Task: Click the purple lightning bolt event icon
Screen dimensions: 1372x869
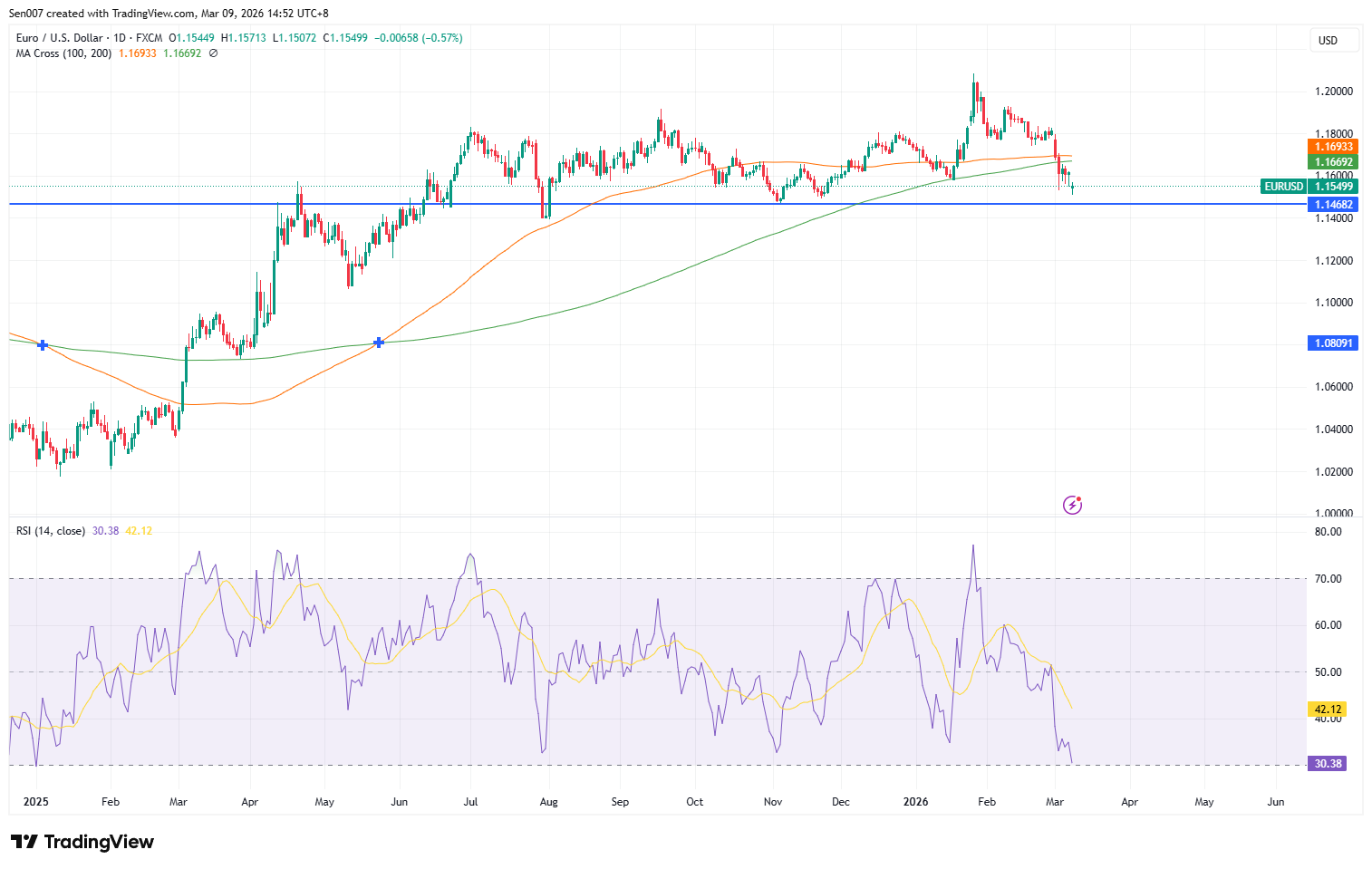Action: 1072,505
